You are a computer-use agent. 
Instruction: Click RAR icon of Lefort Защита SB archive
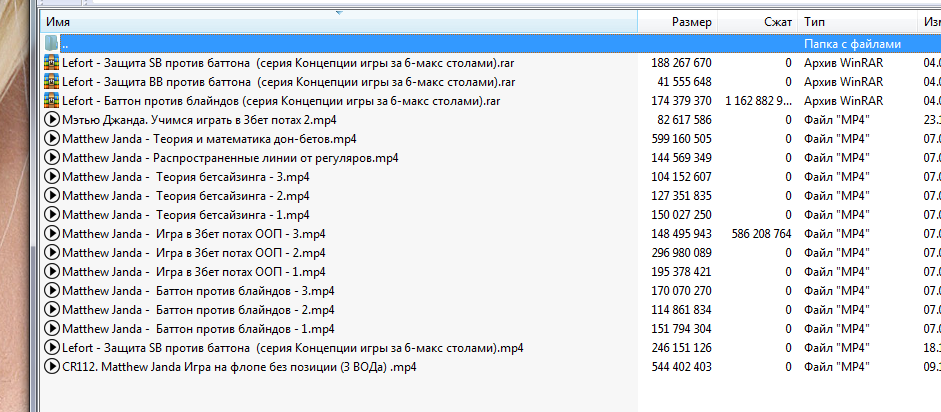point(52,62)
